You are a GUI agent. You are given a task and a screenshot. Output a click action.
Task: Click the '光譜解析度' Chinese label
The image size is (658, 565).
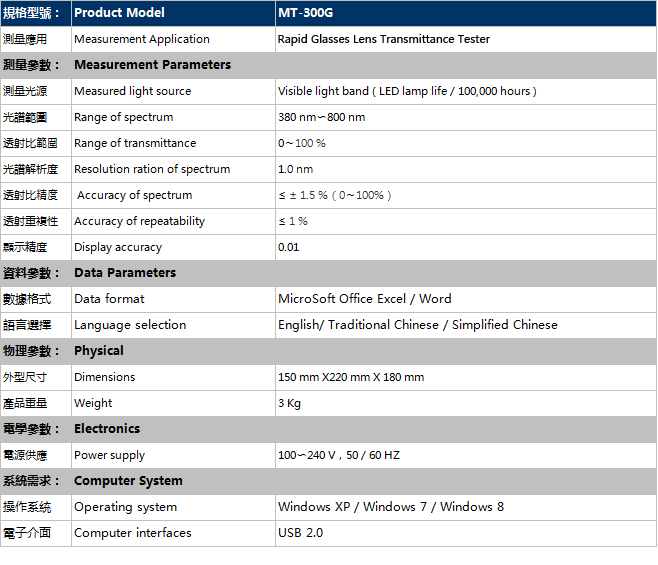(x=30, y=169)
